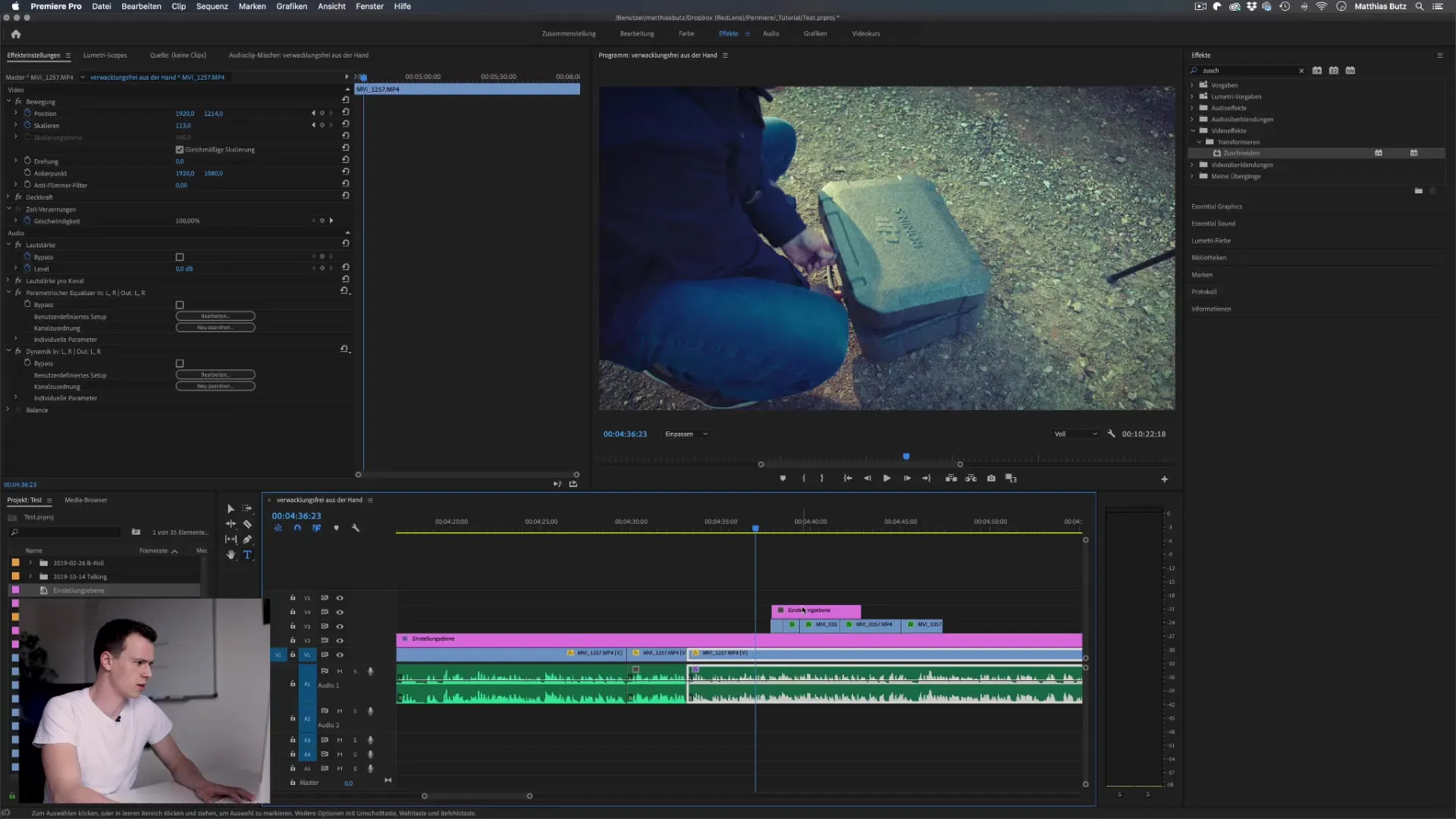Select the Hand tool
Image resolution: width=1456 pixels, height=819 pixels.
[231, 555]
